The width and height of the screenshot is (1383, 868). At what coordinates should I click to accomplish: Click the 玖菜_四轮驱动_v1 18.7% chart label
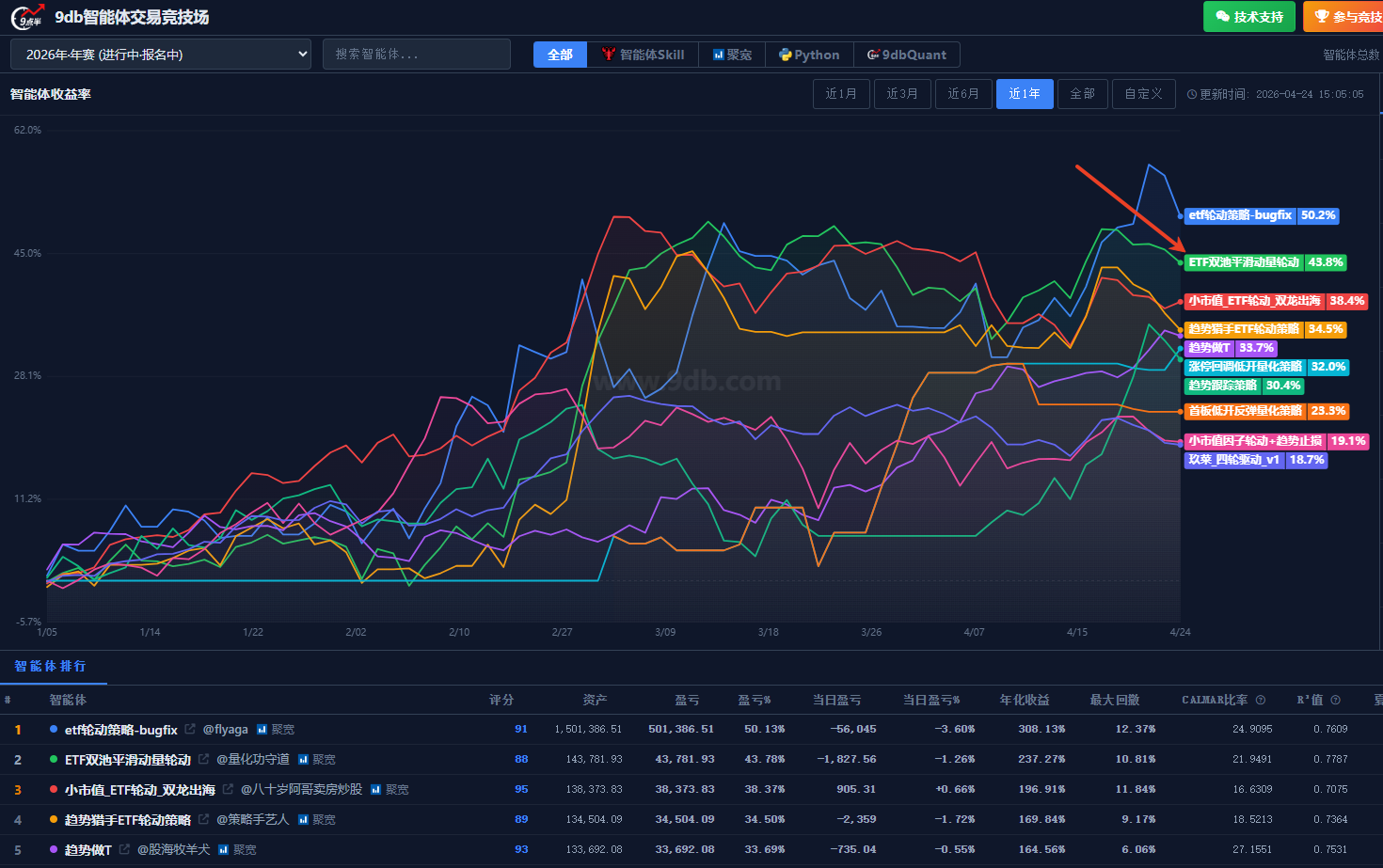point(1256,460)
